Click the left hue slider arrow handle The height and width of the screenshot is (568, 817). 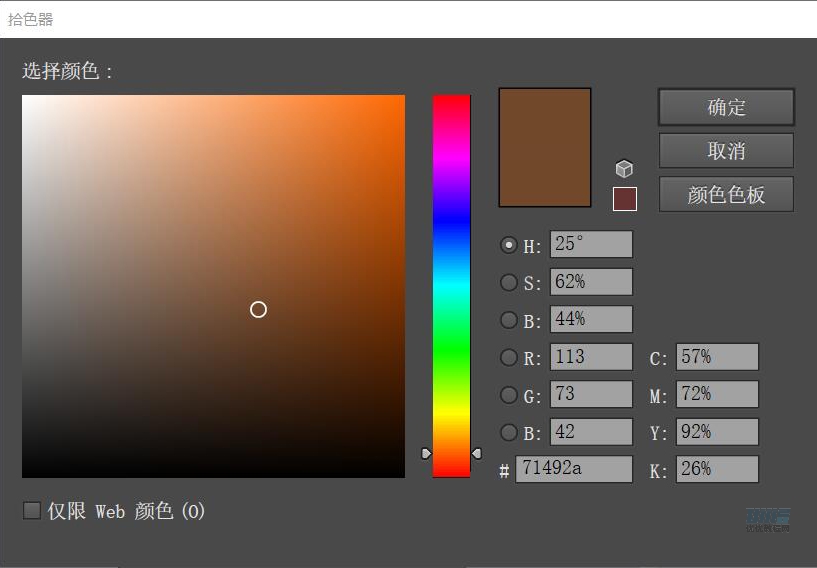[x=426, y=453]
